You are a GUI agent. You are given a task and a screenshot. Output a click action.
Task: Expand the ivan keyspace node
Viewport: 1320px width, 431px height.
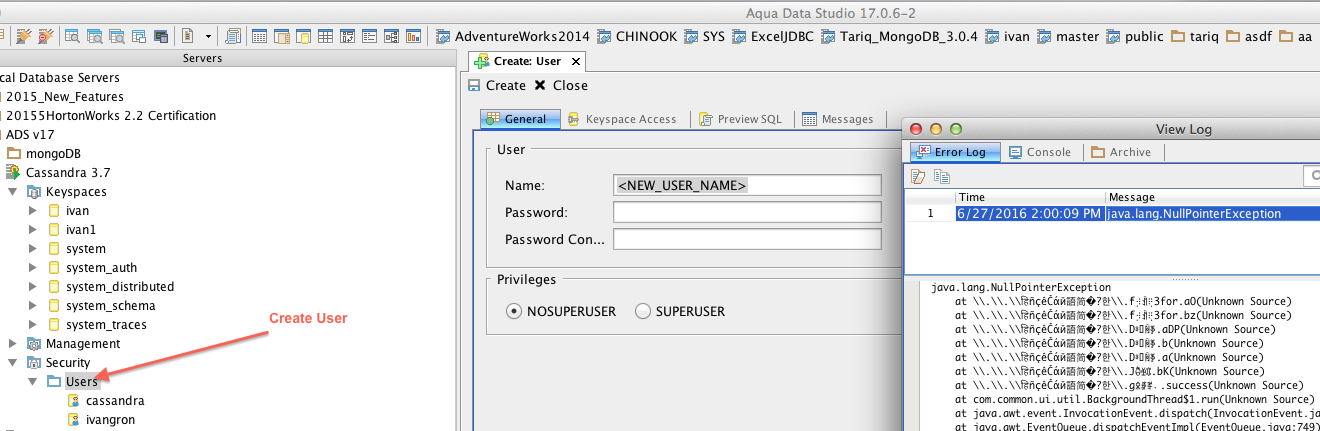coord(33,210)
